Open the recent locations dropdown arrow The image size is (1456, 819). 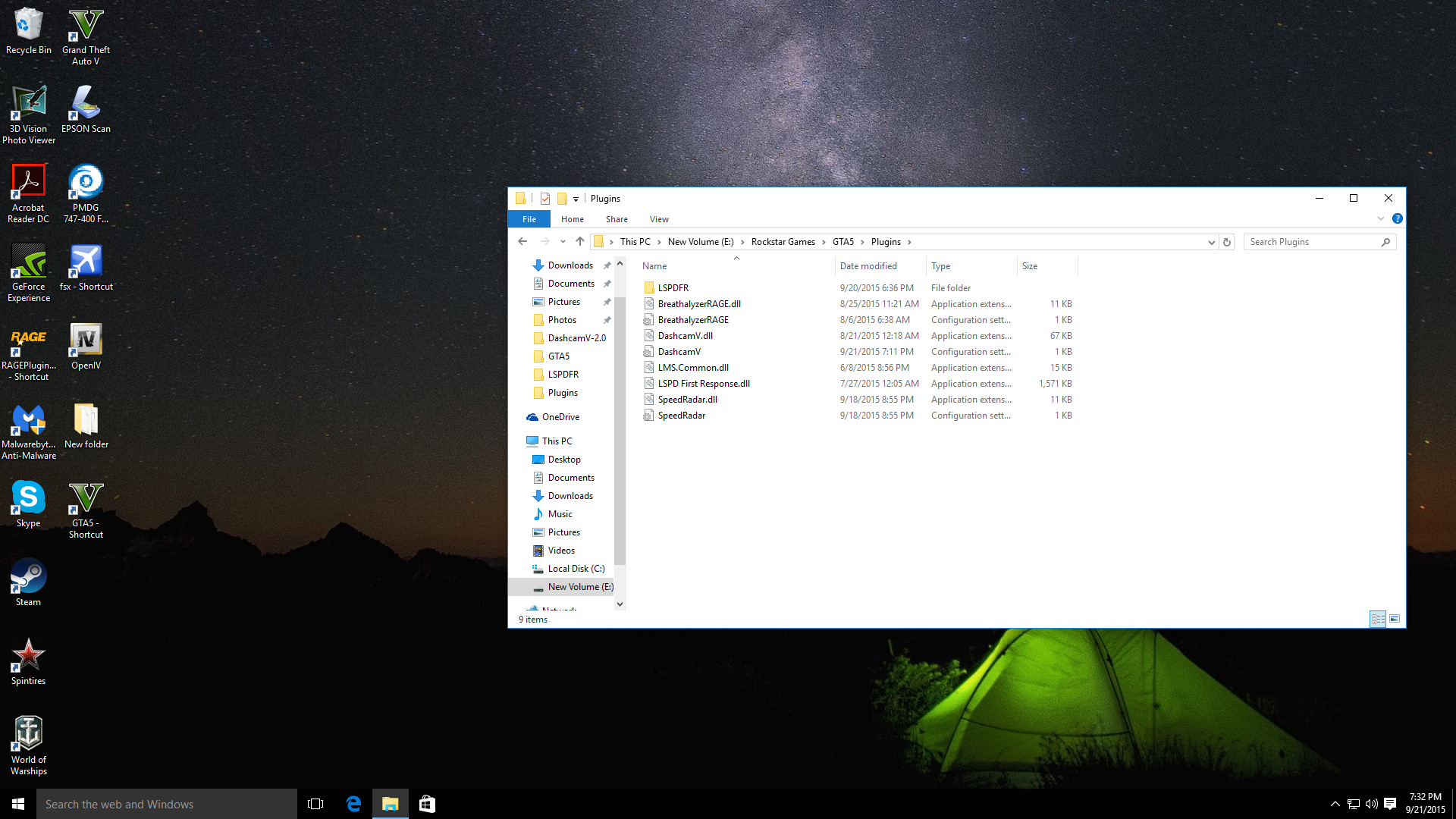(563, 242)
